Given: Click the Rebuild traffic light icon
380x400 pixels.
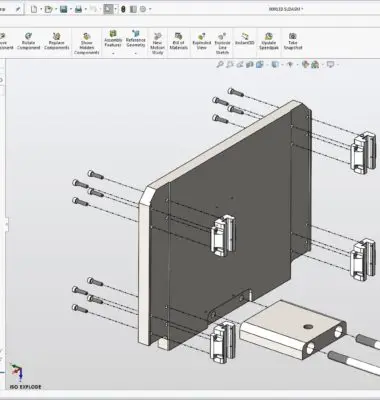Looking at the screenshot, I should point(123,9).
